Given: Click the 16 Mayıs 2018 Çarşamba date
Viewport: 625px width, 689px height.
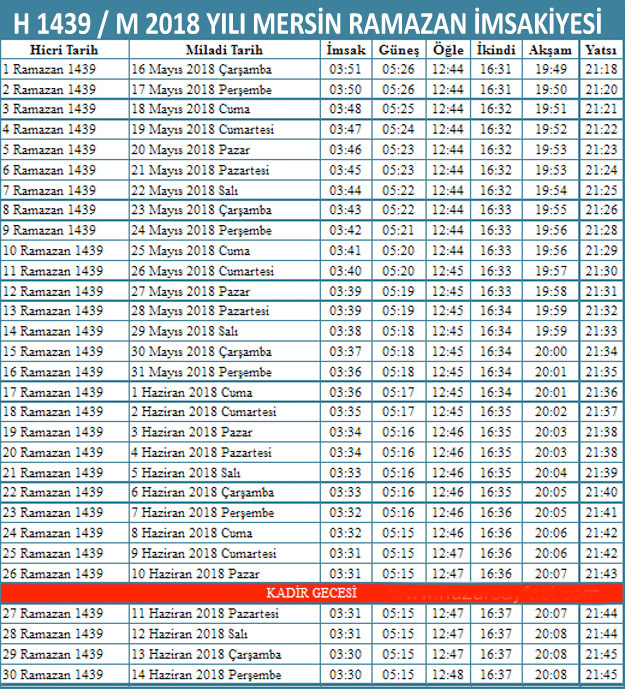Looking at the screenshot, I should [201, 69].
